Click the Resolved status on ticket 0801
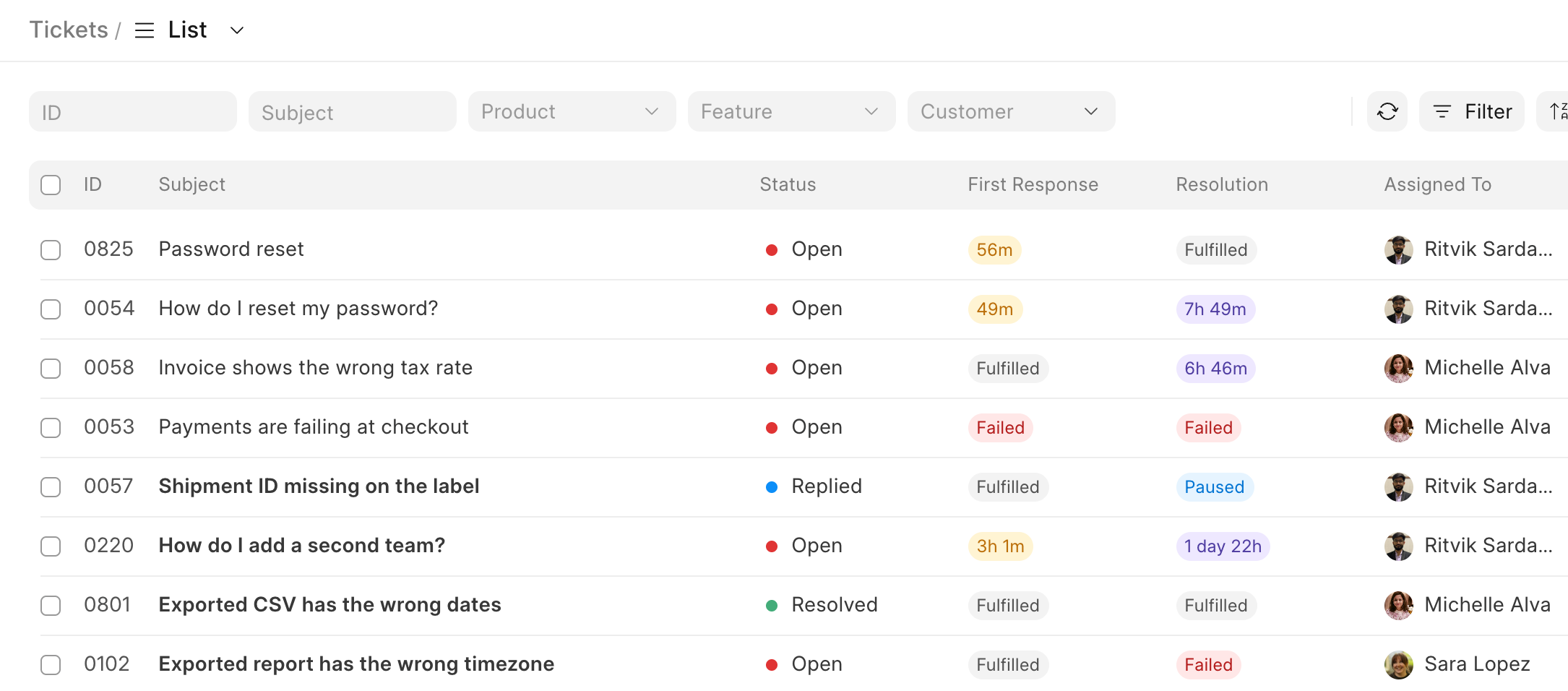The height and width of the screenshot is (691, 1568). coord(835,605)
